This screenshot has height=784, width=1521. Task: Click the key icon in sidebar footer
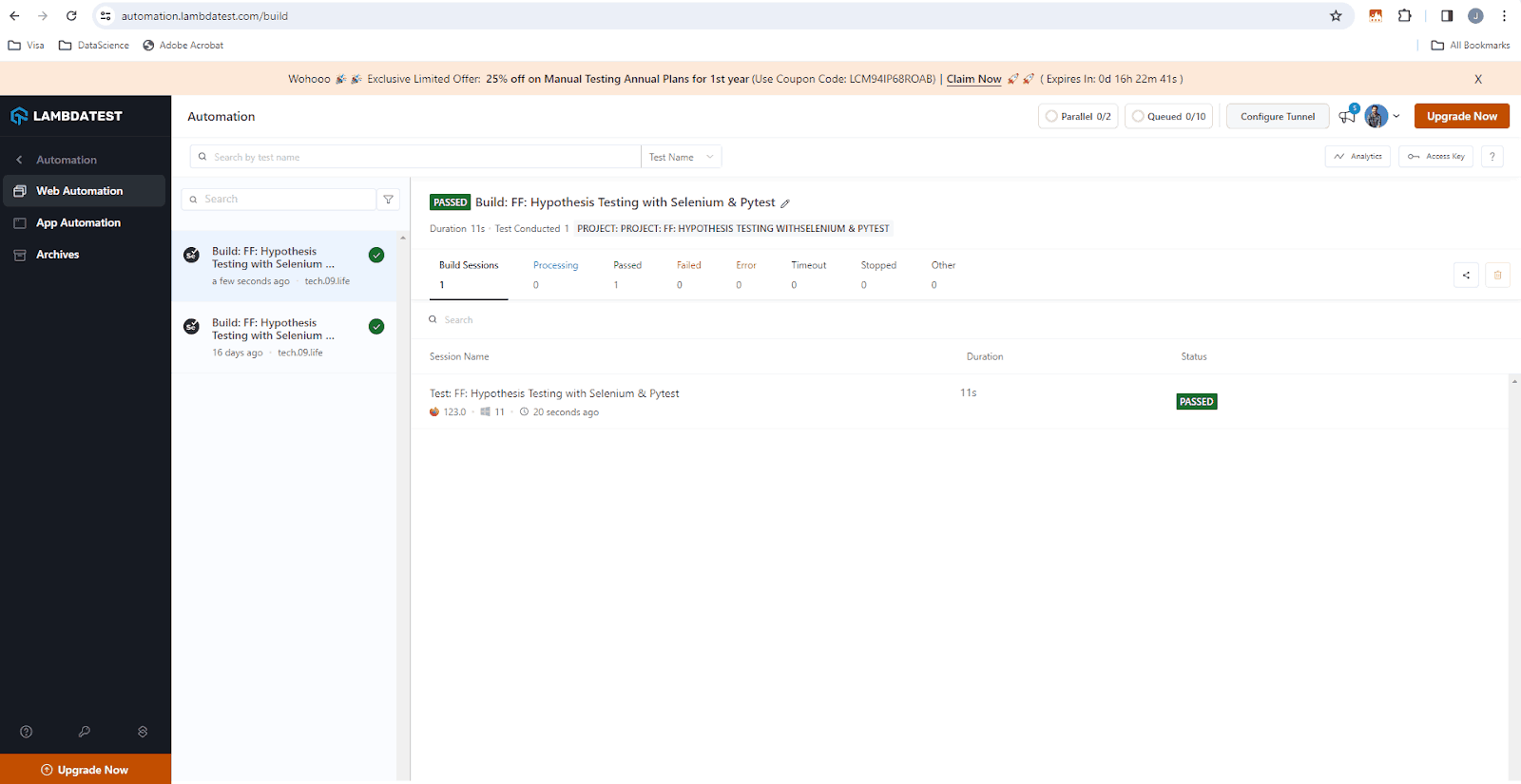click(85, 732)
